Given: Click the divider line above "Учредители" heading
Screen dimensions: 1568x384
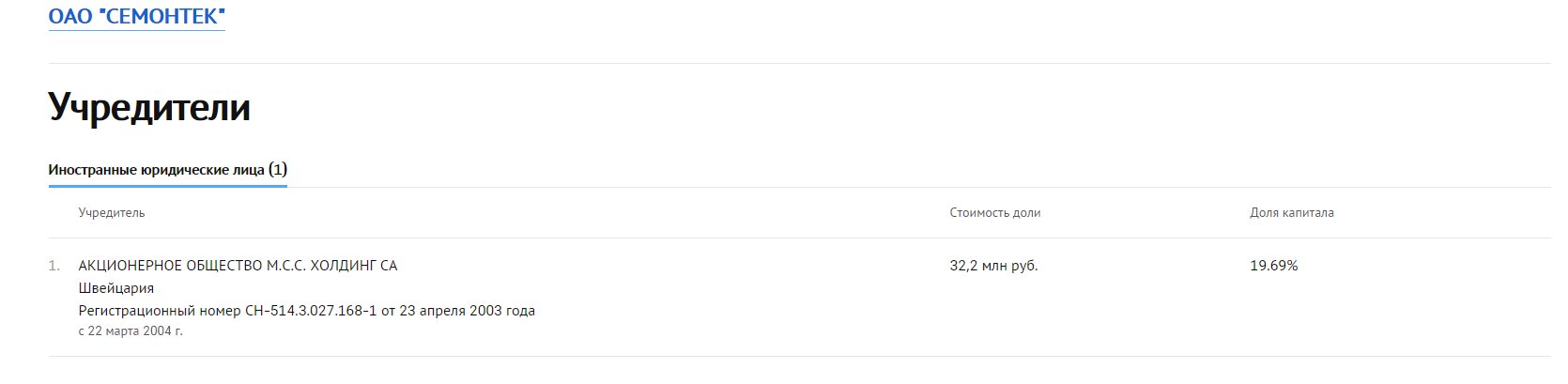Looking at the screenshot, I should point(798,64).
